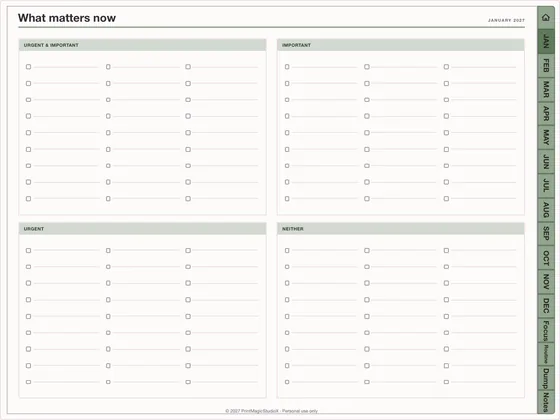Jump to the MAY tab

click(x=546, y=137)
